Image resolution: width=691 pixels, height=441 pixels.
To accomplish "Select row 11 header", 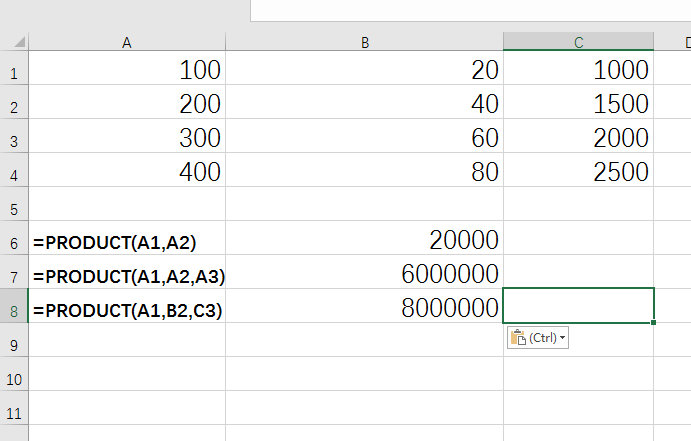I will click(14, 408).
